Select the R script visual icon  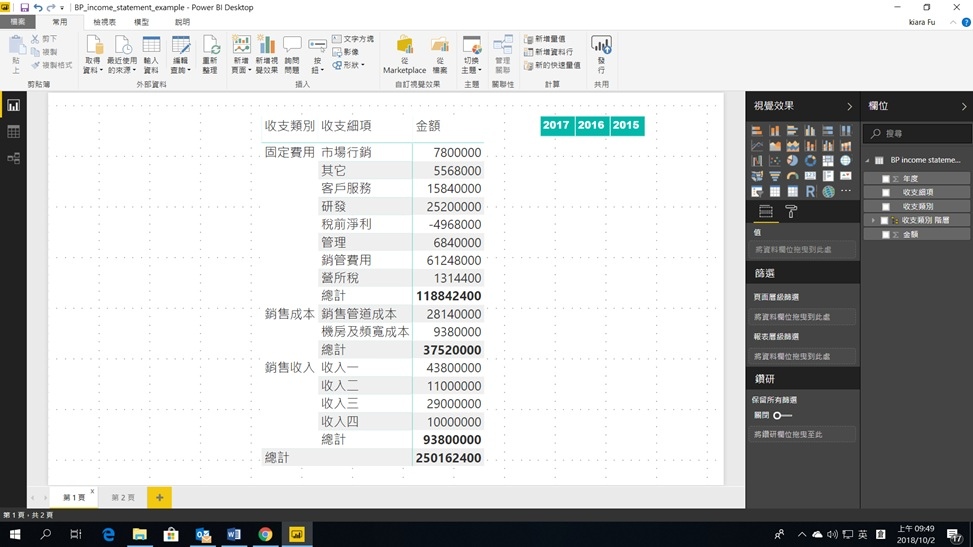click(x=810, y=191)
